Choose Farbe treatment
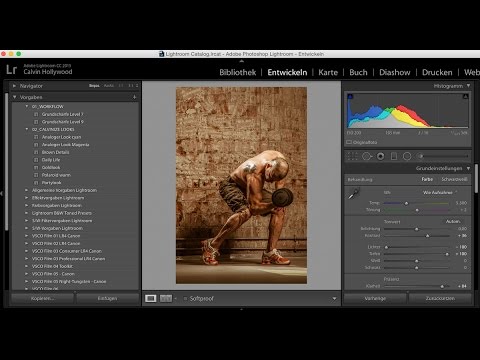Viewport: 480px width, 360px height. point(427,179)
